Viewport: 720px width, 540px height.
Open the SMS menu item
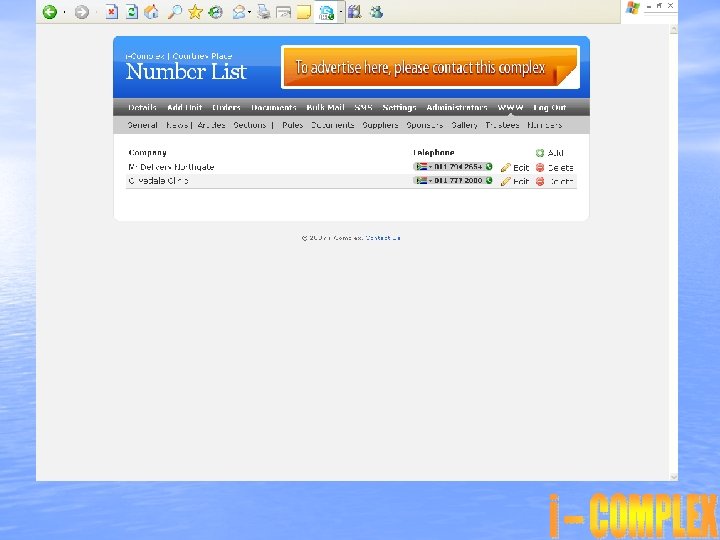point(363,107)
